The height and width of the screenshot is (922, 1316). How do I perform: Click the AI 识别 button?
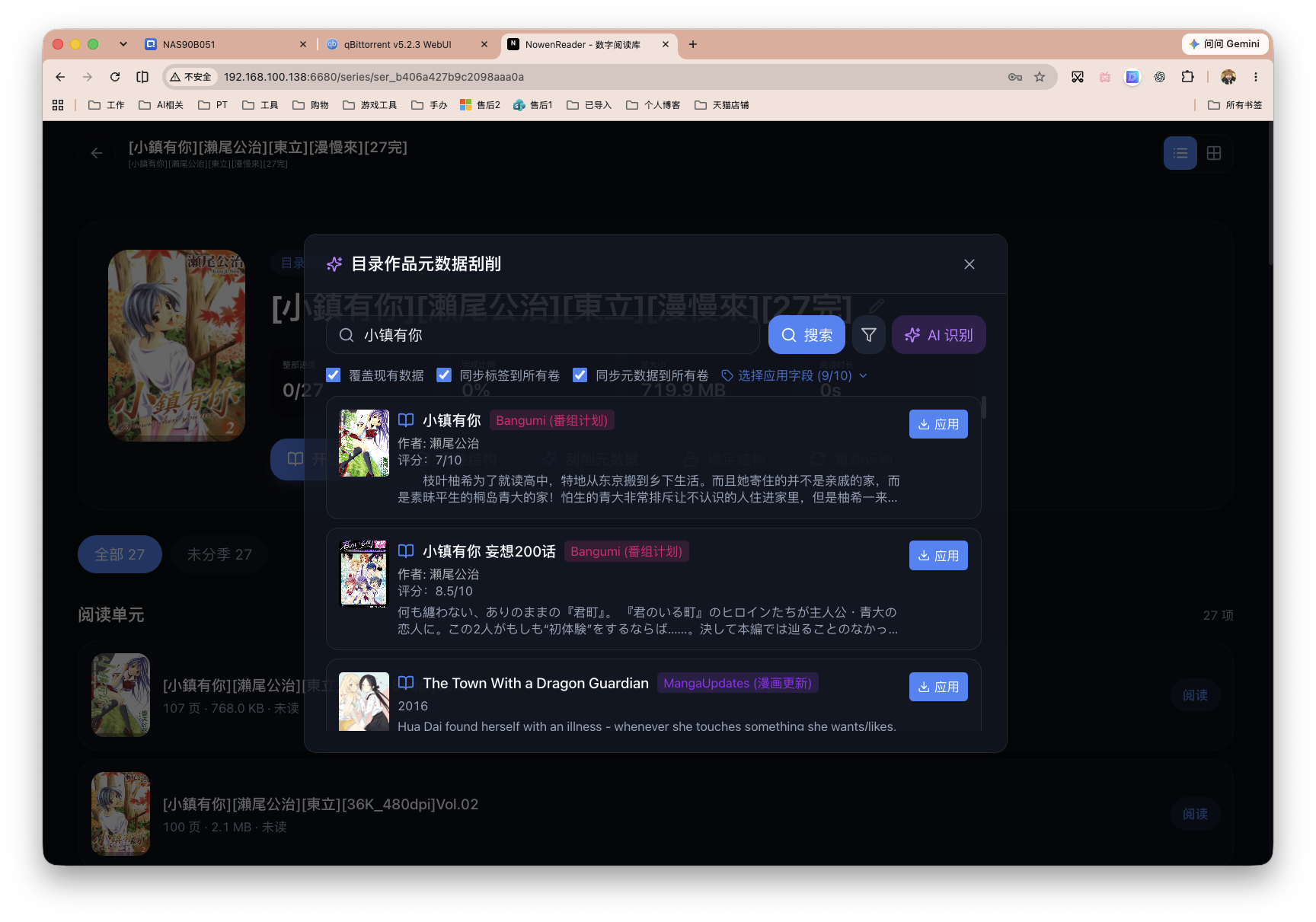(x=938, y=335)
